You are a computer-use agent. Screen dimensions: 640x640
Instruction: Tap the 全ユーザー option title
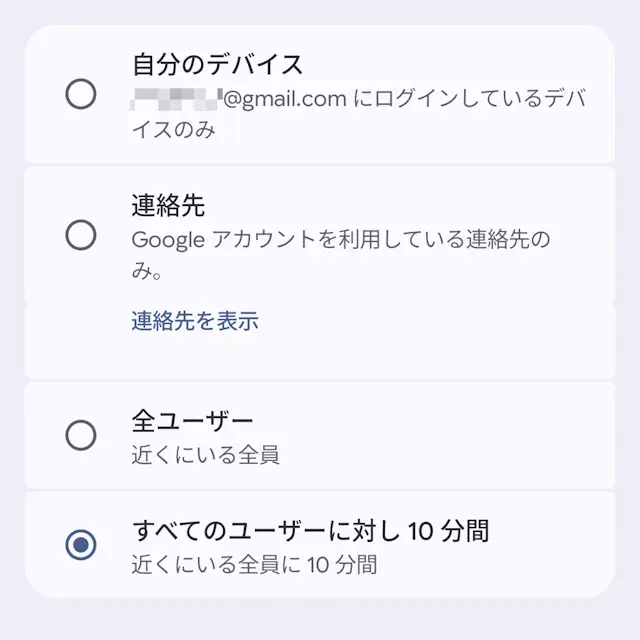pos(192,420)
